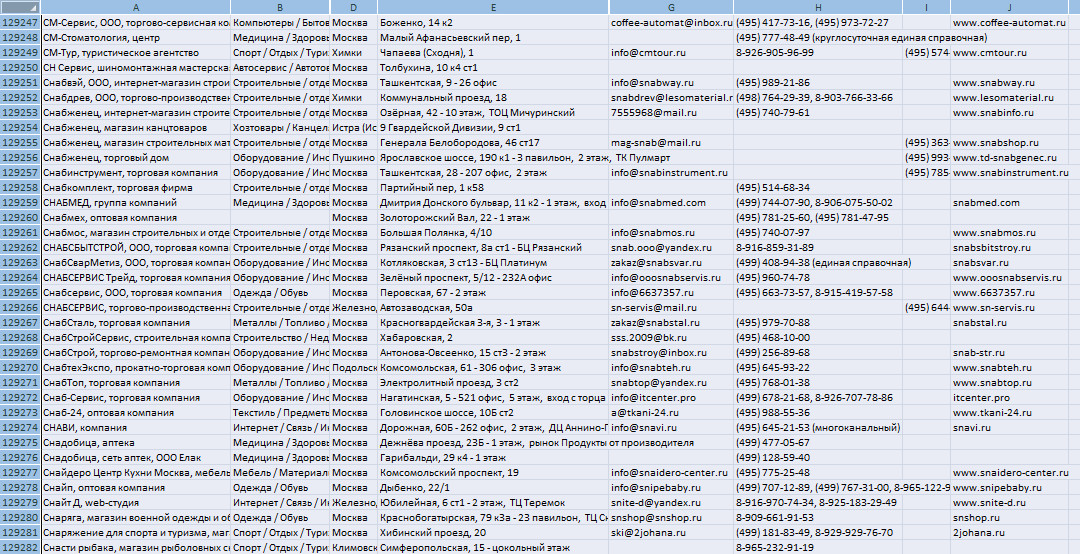Click cell snabtop@yandex.ru
This screenshot has width=1080, height=554.
tap(672, 382)
